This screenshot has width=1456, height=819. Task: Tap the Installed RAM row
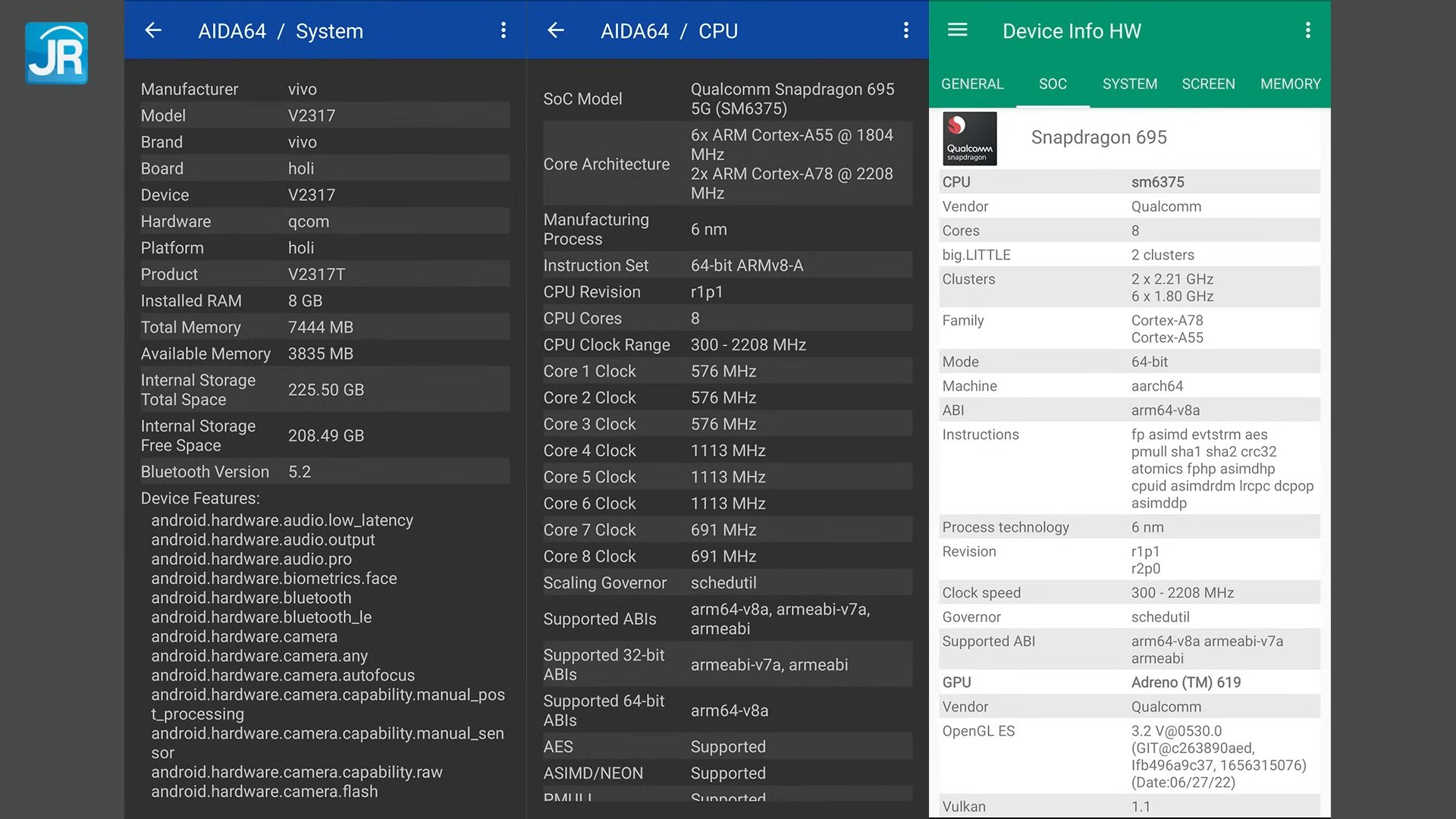pos(325,301)
